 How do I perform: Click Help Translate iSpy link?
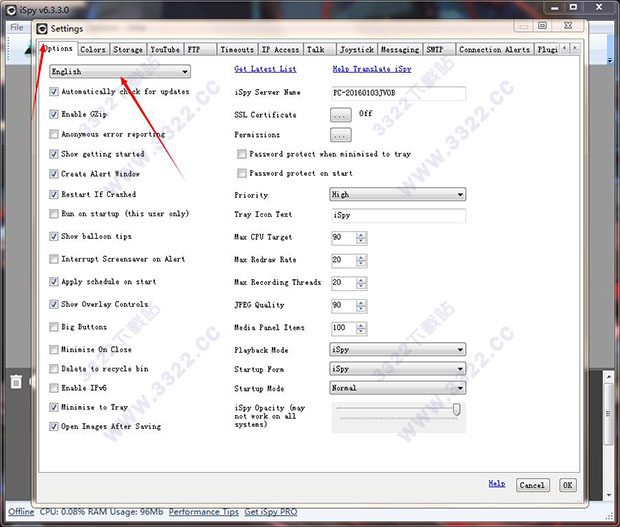pos(372,69)
